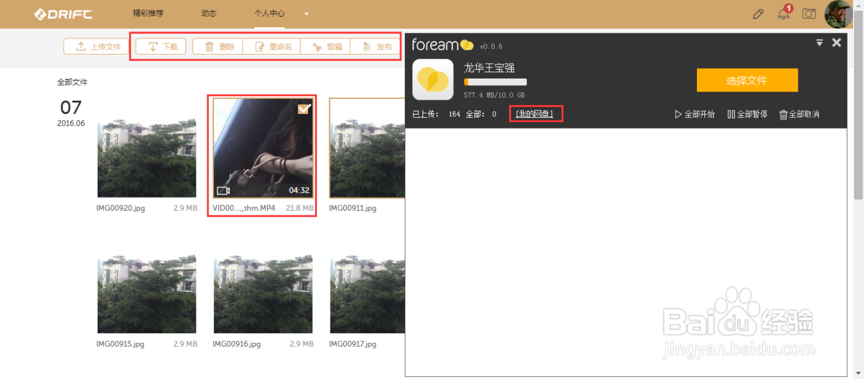Click the 全部文件 heading

tap(72, 82)
